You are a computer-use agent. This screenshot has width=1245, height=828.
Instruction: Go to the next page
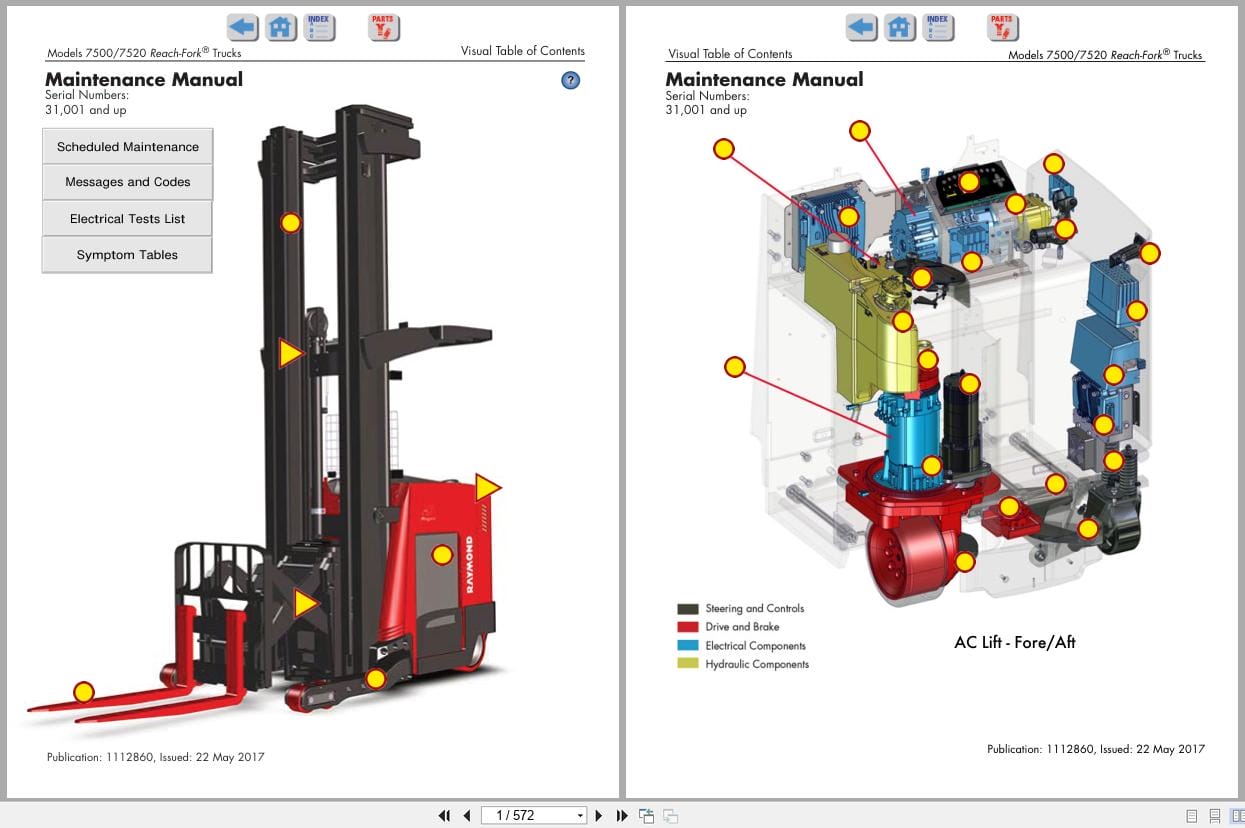pyautogui.click(x=599, y=816)
